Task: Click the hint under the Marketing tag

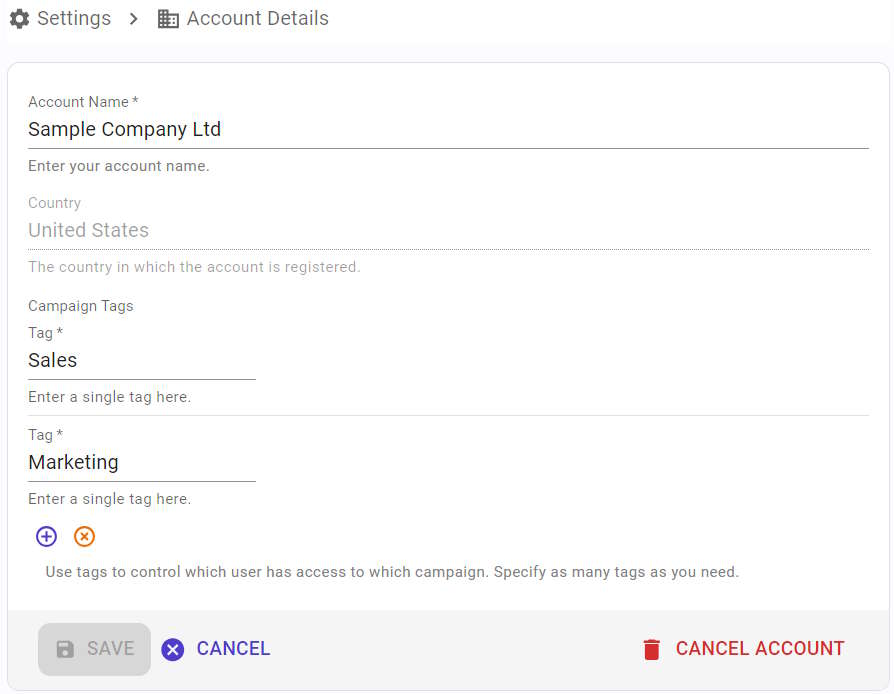Action: tap(109, 499)
